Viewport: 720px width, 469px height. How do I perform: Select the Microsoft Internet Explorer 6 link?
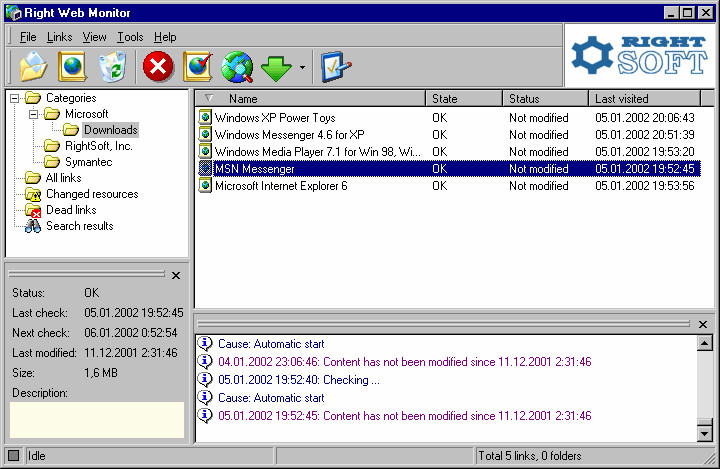281,186
